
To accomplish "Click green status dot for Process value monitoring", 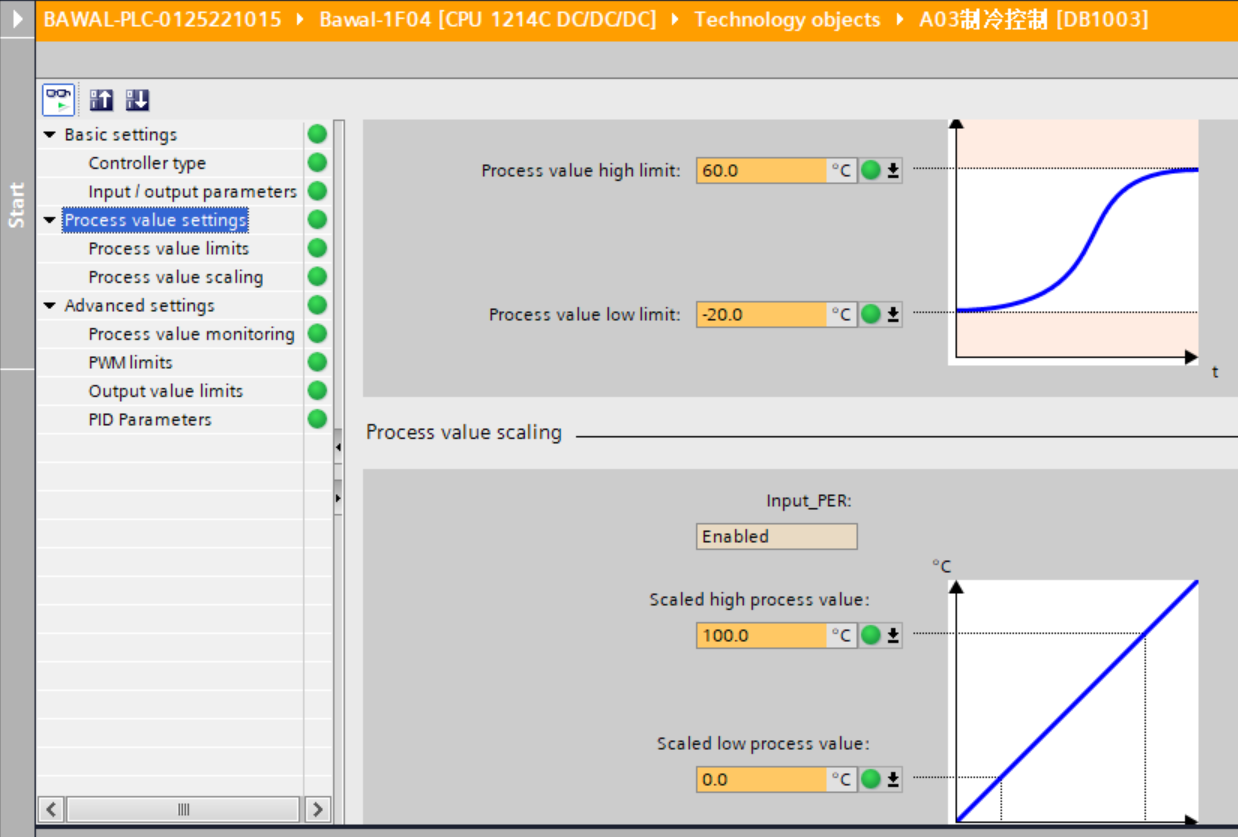I will (x=317, y=333).
